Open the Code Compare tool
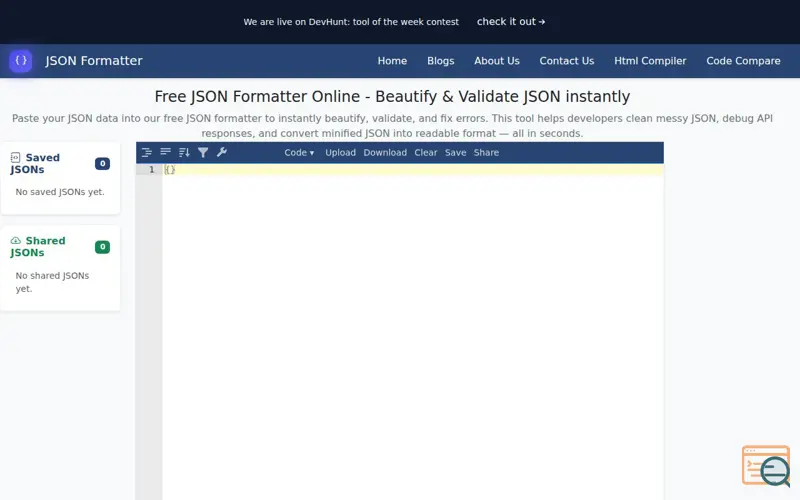The height and width of the screenshot is (500, 800). point(743,61)
